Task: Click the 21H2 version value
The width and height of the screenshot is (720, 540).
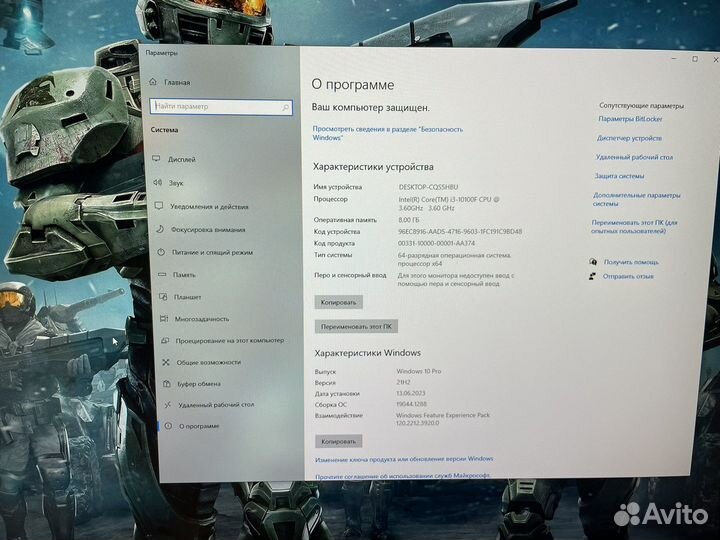Action: 403,382
